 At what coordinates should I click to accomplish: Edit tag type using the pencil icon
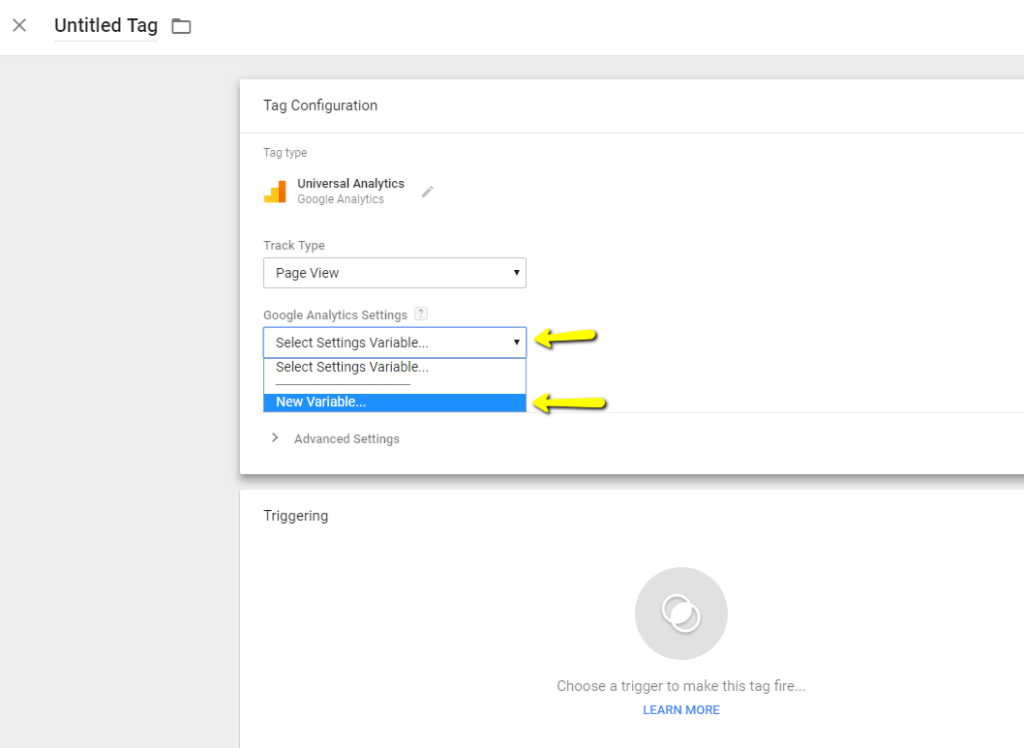[x=428, y=190]
